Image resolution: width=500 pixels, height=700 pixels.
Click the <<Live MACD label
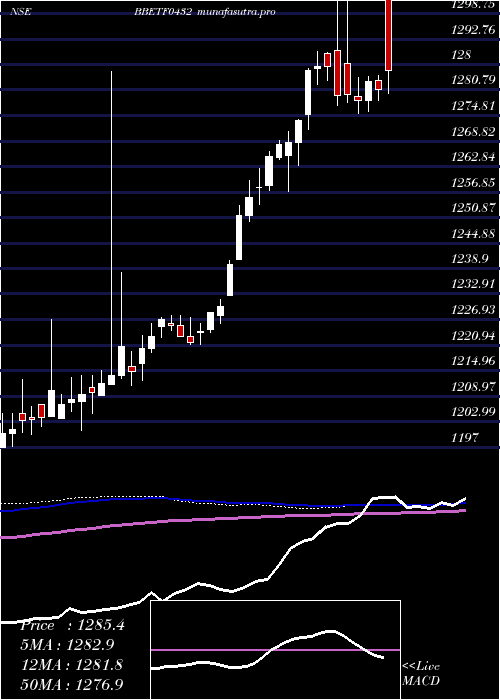click(x=421, y=674)
